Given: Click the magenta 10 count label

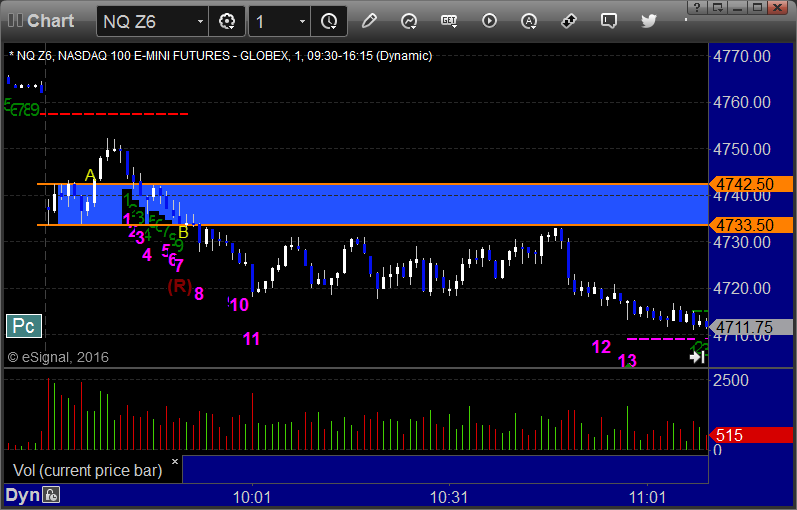Looking at the screenshot, I should tap(239, 305).
